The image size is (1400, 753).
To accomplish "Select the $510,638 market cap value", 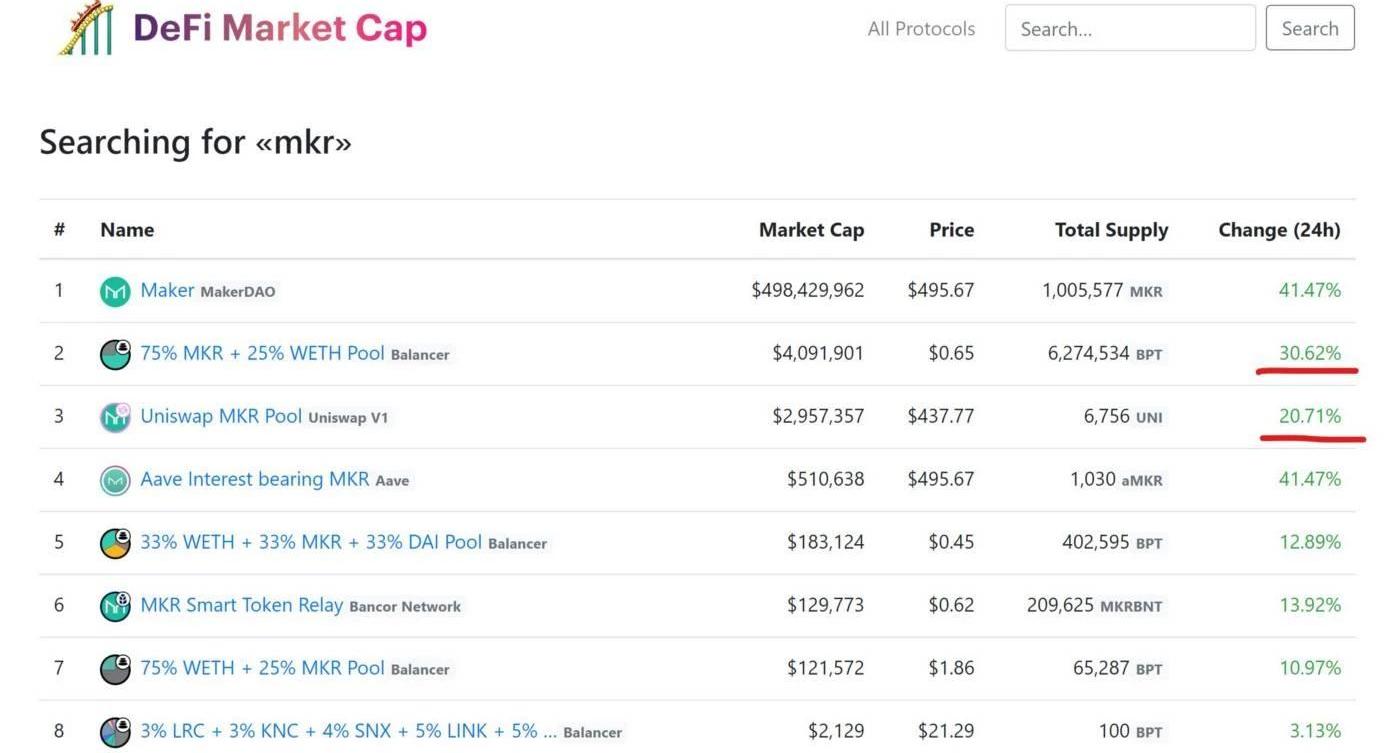I will (825, 479).
